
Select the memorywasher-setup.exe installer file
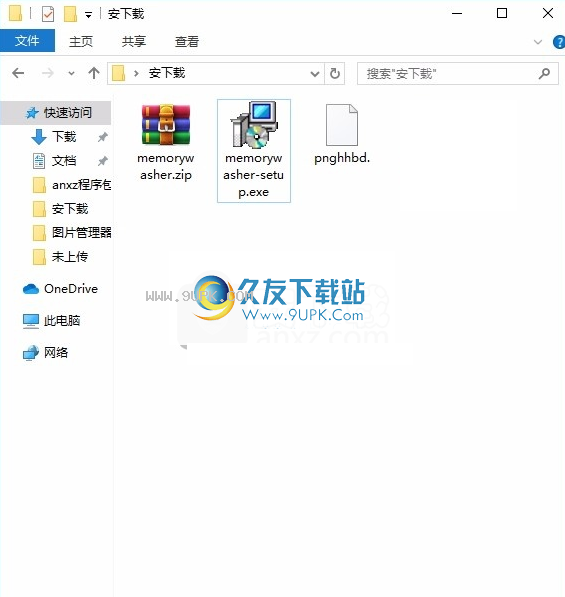tap(254, 151)
